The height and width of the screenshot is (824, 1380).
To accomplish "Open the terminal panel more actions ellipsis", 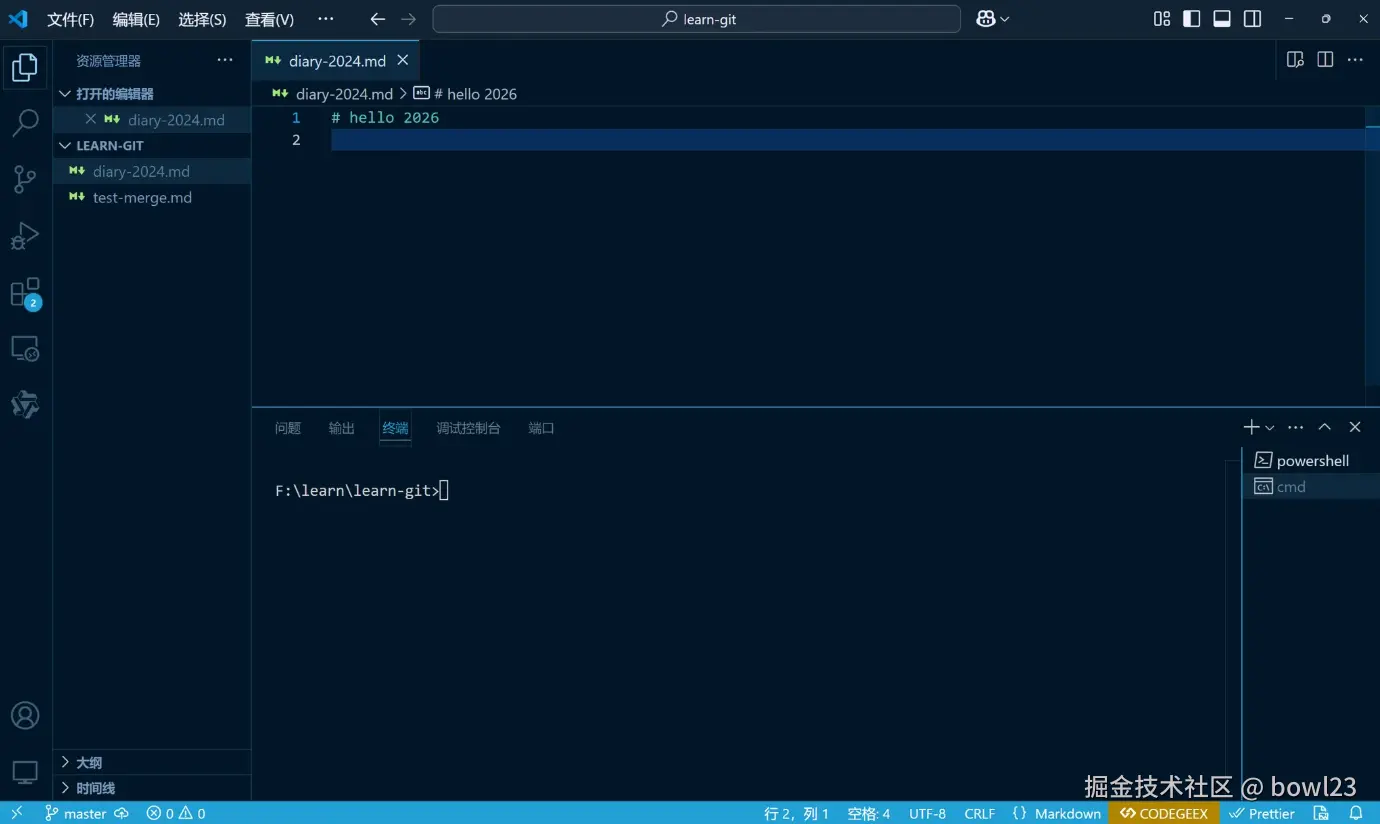I will [1296, 427].
